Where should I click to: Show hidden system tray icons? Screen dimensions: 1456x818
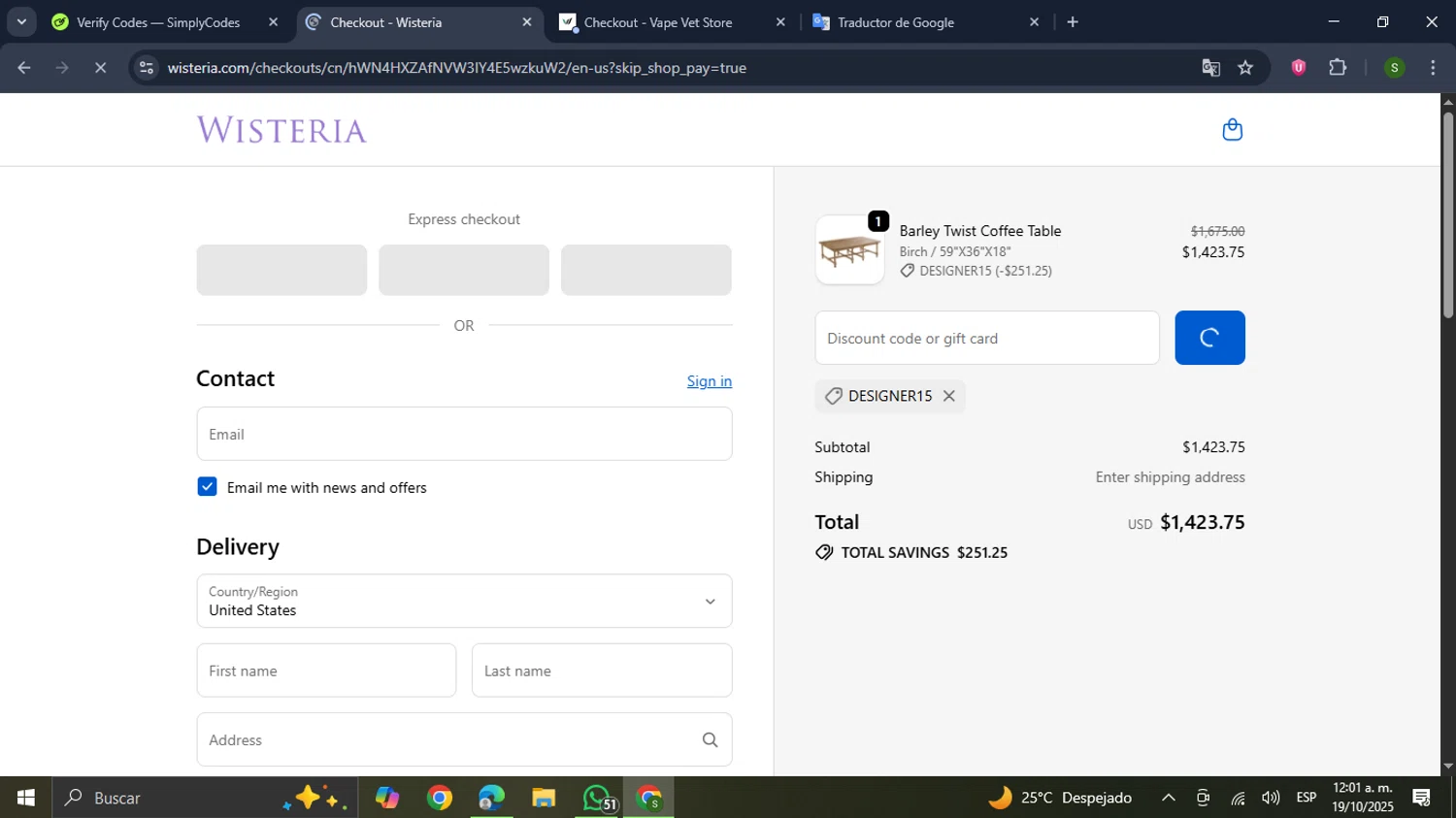click(x=1169, y=798)
